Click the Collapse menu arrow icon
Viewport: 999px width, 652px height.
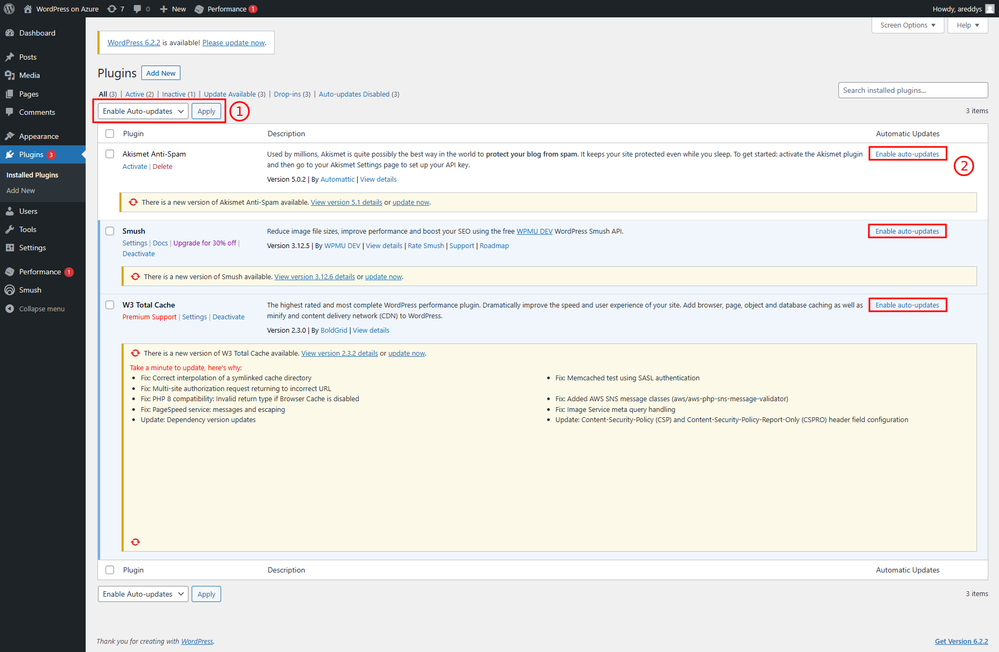pos(10,308)
